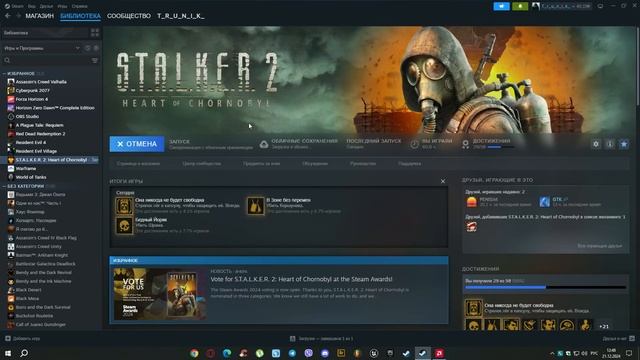
Task: Click the green notifications button
Action: pos(520,6)
